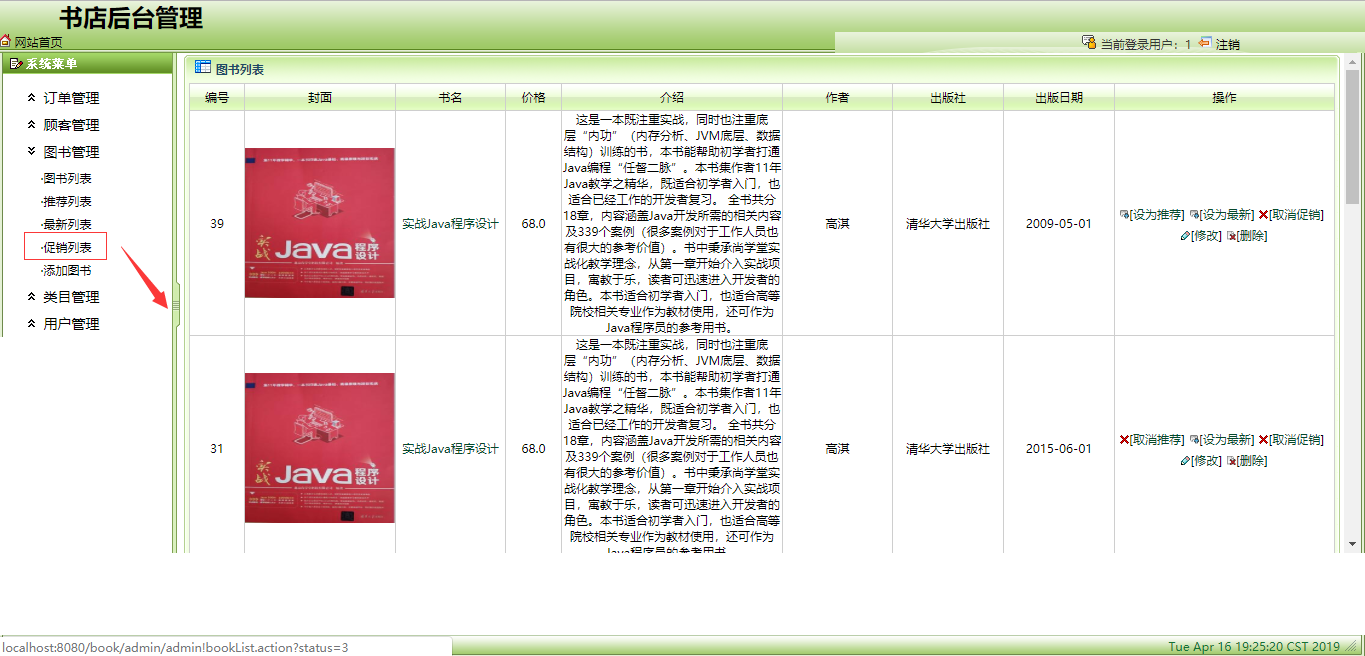The image size is (1365, 656).
Task: Click the 注销 logout link
Action: click(1228, 44)
